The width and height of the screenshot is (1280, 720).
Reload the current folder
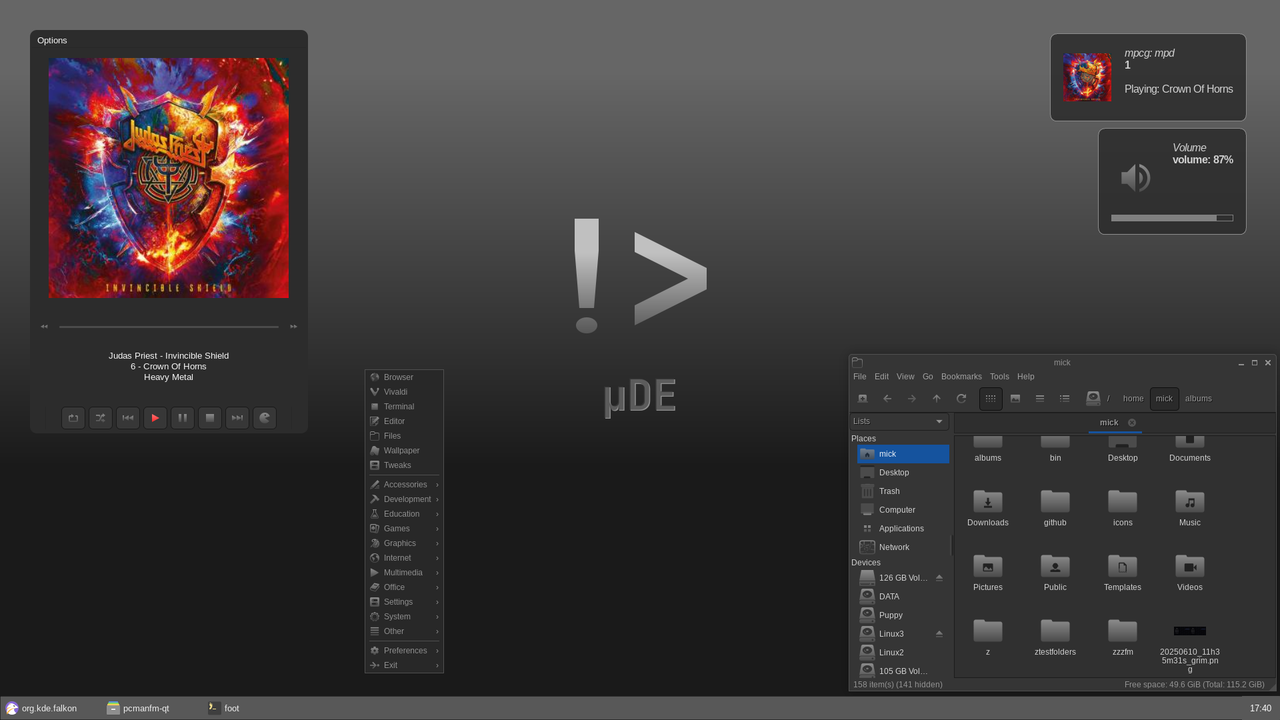[961, 398]
